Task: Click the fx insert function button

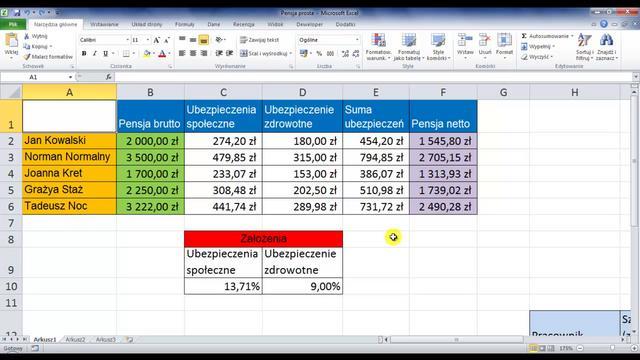Action: [x=108, y=77]
